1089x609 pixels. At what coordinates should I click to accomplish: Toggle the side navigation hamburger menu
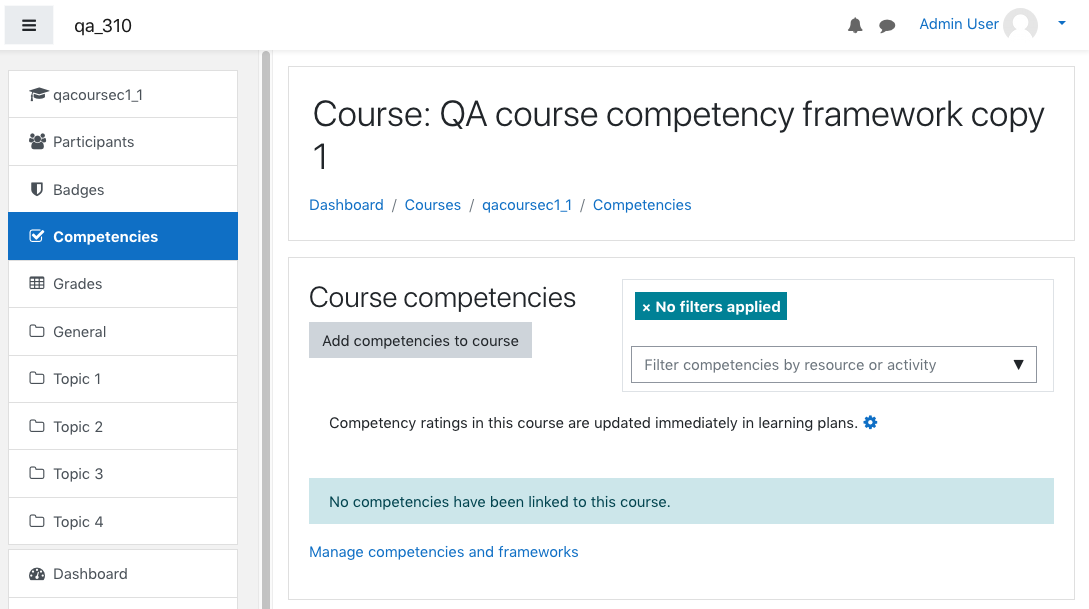pos(28,26)
